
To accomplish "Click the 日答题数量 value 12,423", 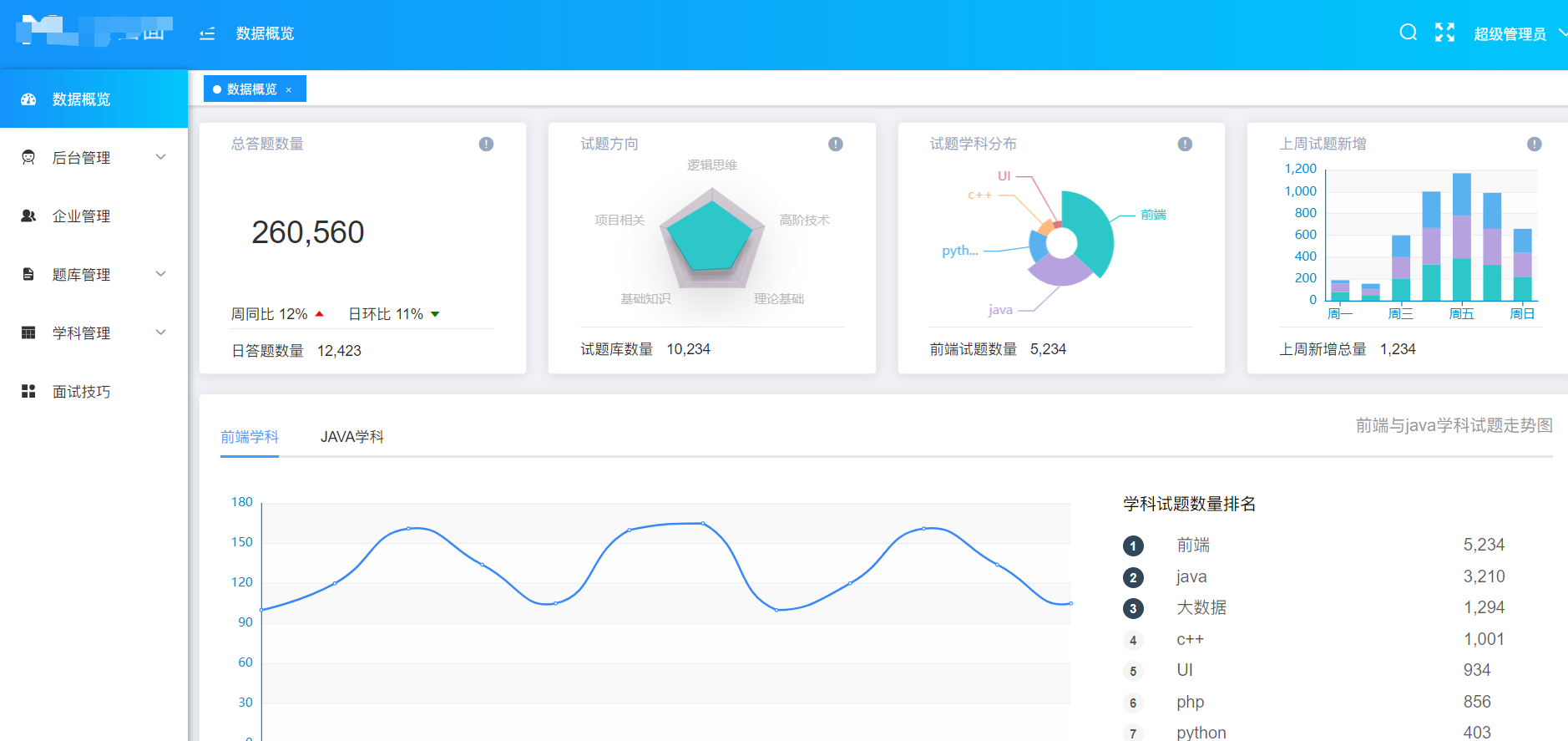I will 339,351.
